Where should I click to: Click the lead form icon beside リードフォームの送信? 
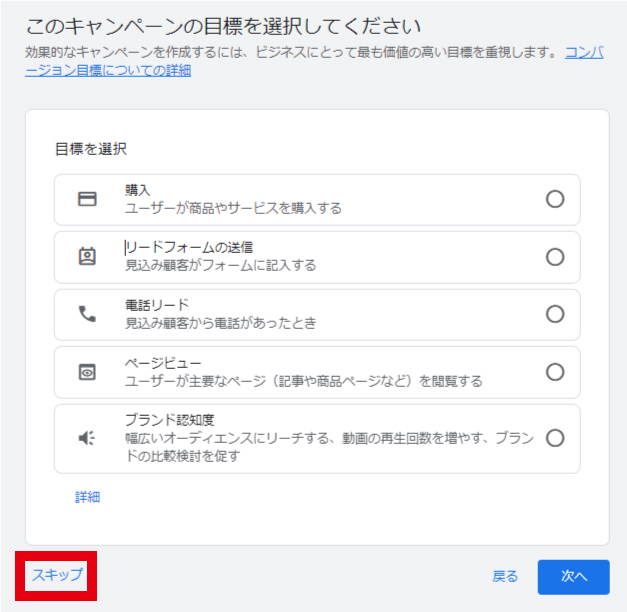click(88, 257)
